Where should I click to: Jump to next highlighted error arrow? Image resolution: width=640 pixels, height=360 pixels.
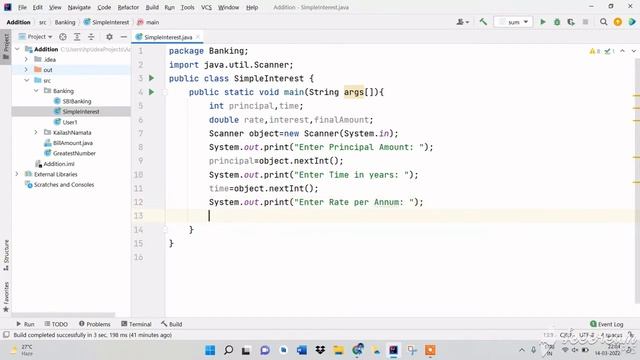[x=633, y=51]
